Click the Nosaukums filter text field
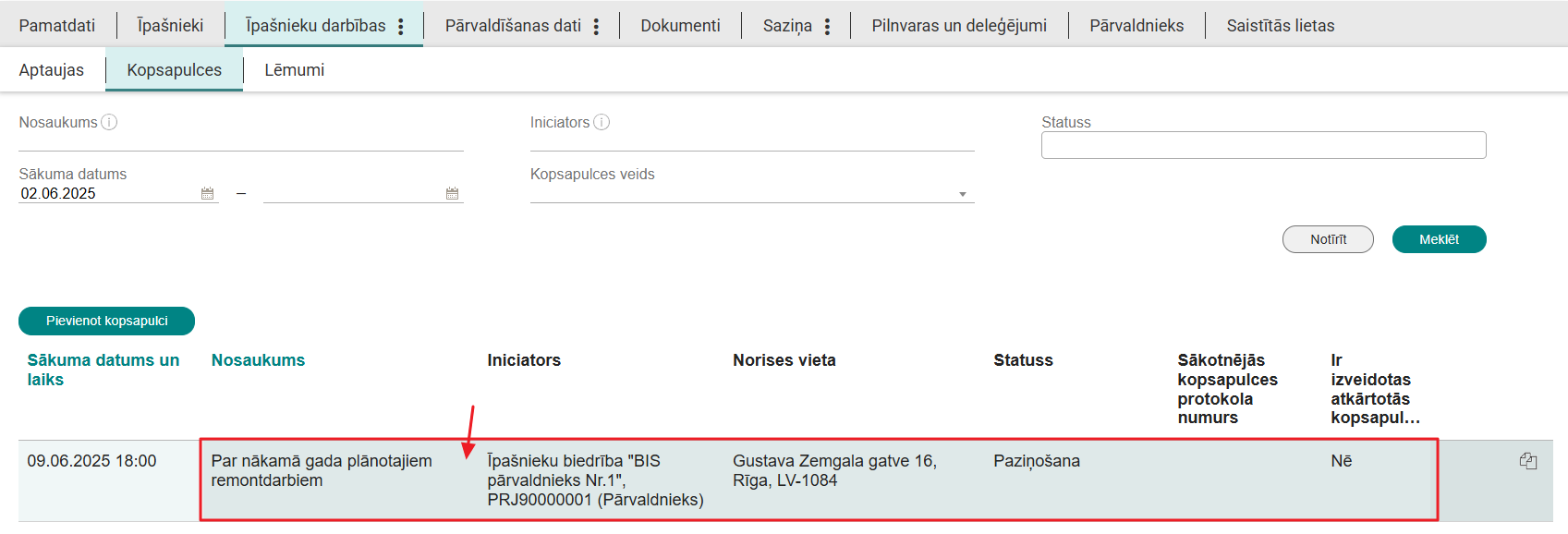This screenshot has height=534, width=1568. 240,140
